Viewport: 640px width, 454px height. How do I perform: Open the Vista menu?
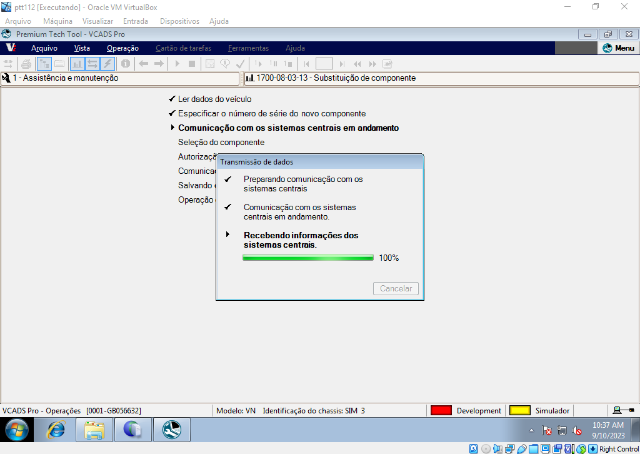click(82, 48)
